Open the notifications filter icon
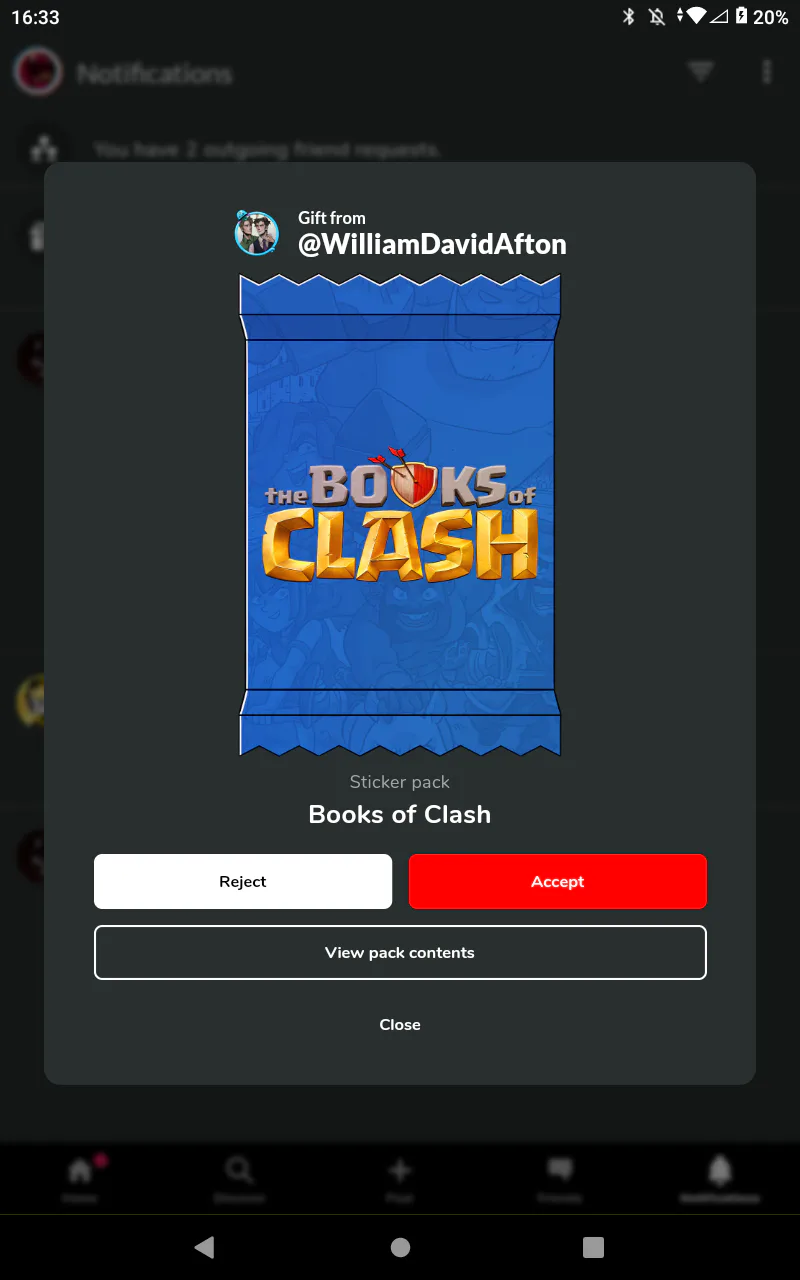 coord(701,72)
